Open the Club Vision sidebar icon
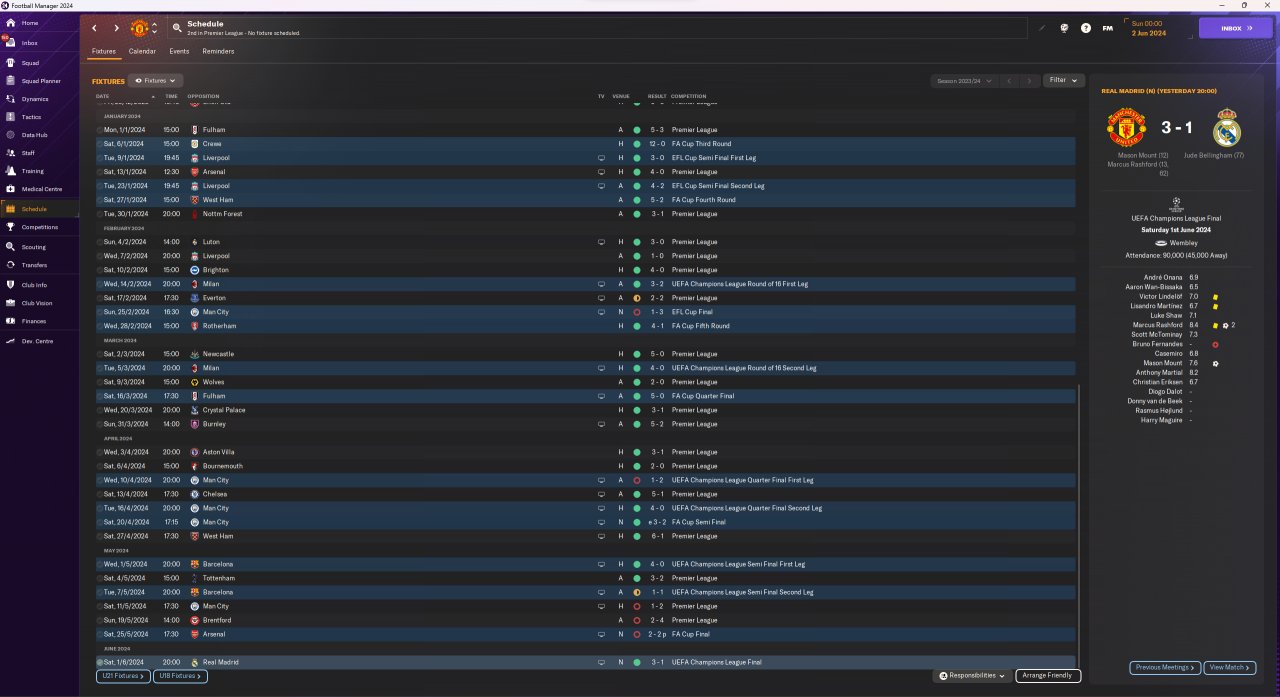Image resolution: width=1280 pixels, height=697 pixels. point(10,303)
